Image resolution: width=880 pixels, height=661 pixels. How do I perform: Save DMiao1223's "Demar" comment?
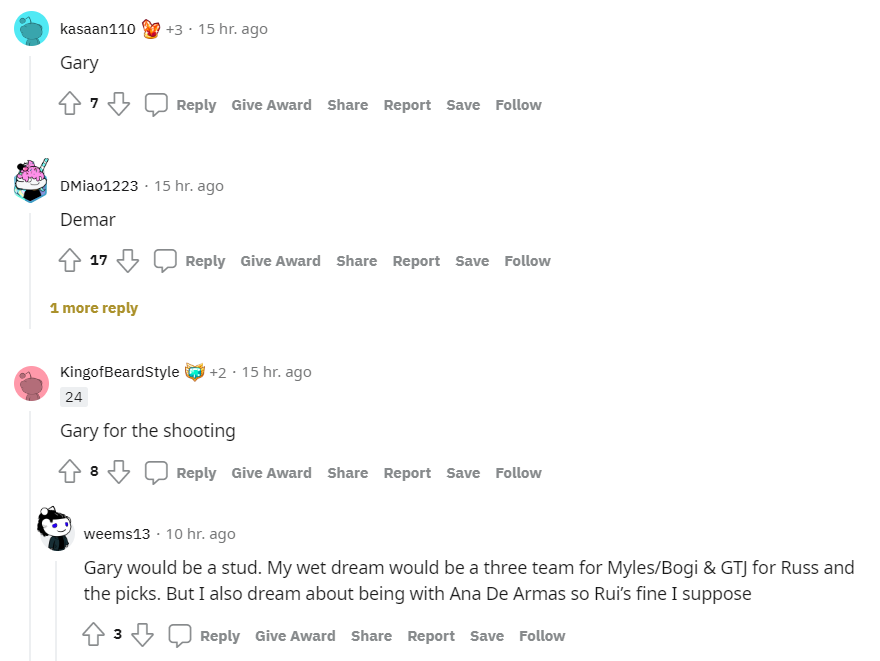coord(472,261)
